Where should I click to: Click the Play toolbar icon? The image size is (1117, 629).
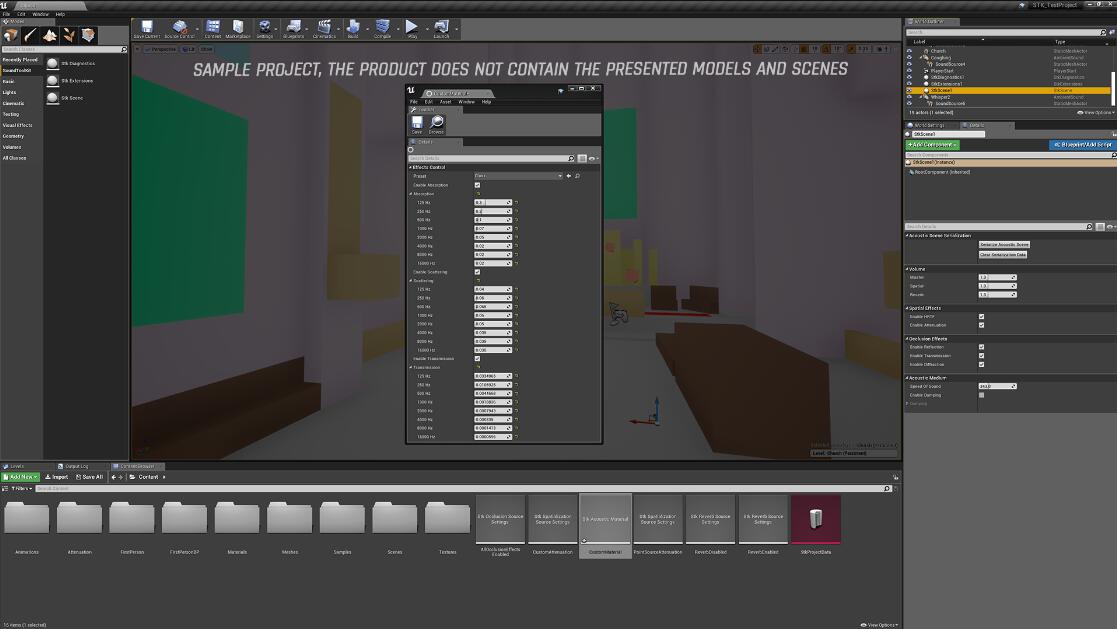click(412, 27)
